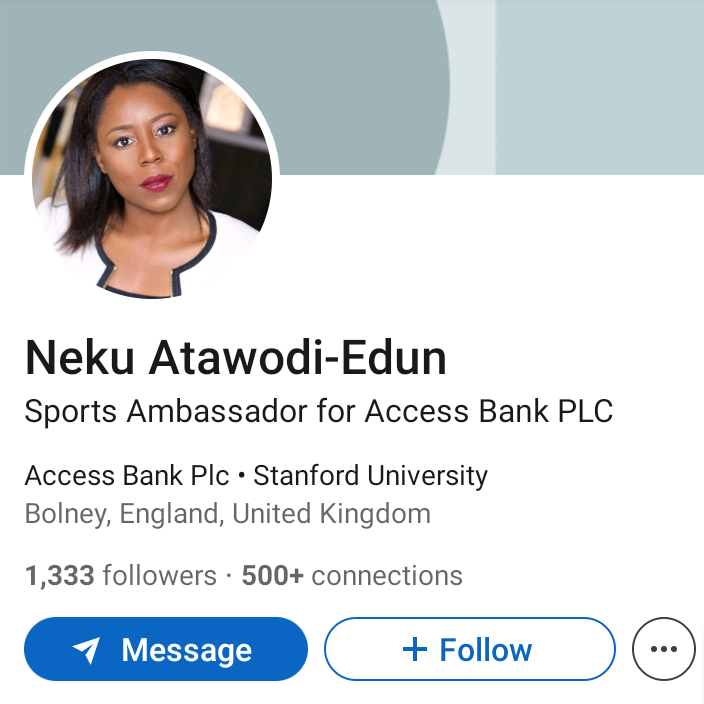
Task: Click the word followers in stats line
Action: 160,576
